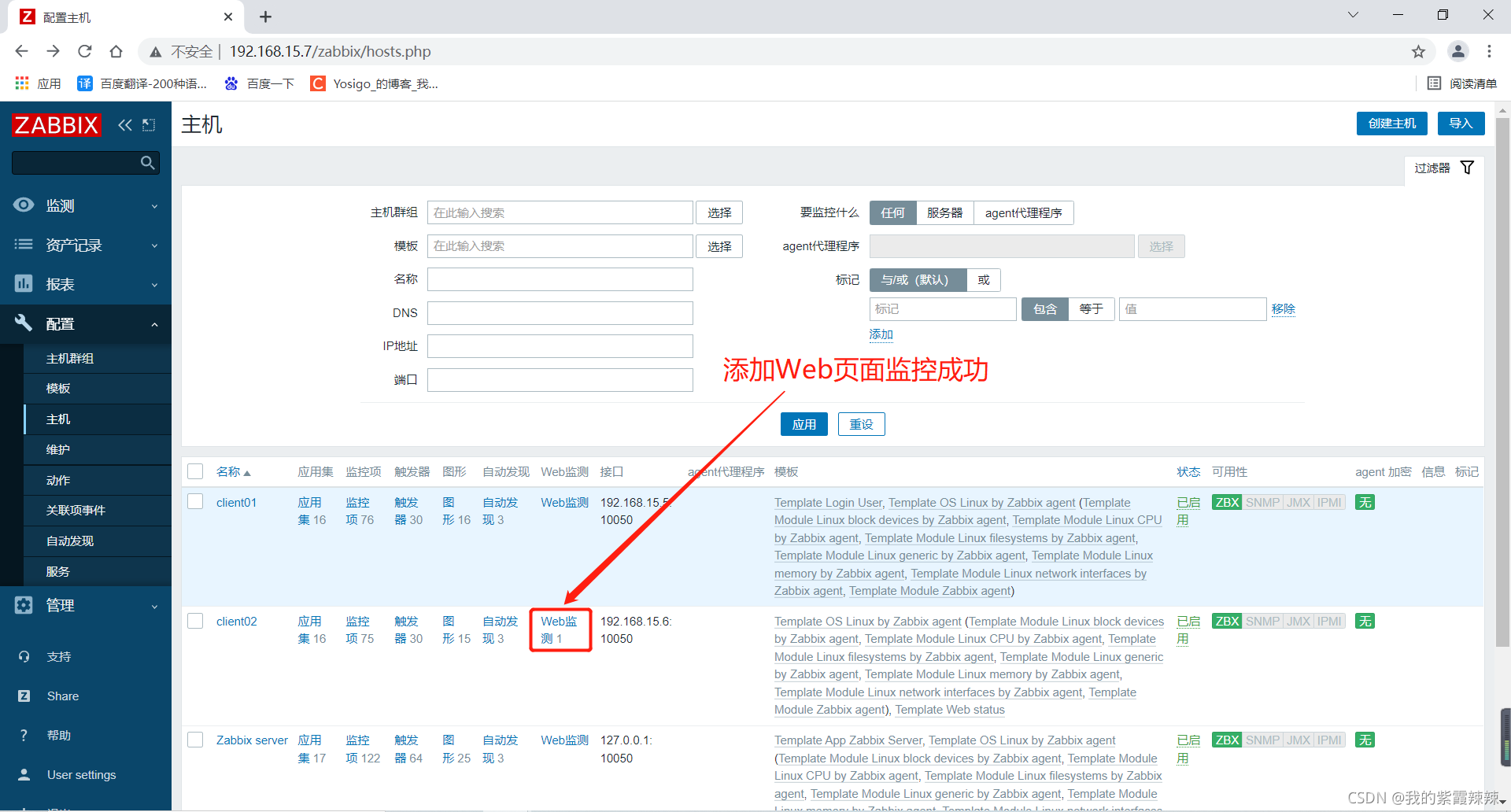Click 添加 tag link
Screen dimensions: 1511x812
tap(881, 334)
